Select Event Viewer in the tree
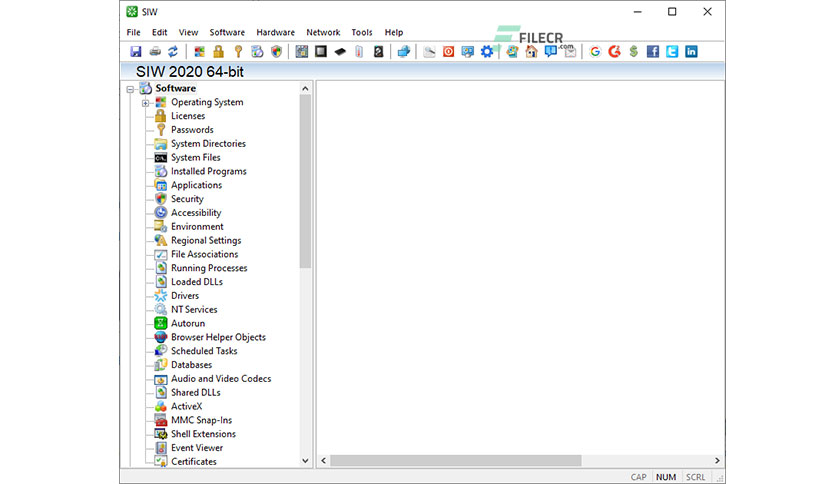Viewport: 836px width, 484px height. (197, 448)
